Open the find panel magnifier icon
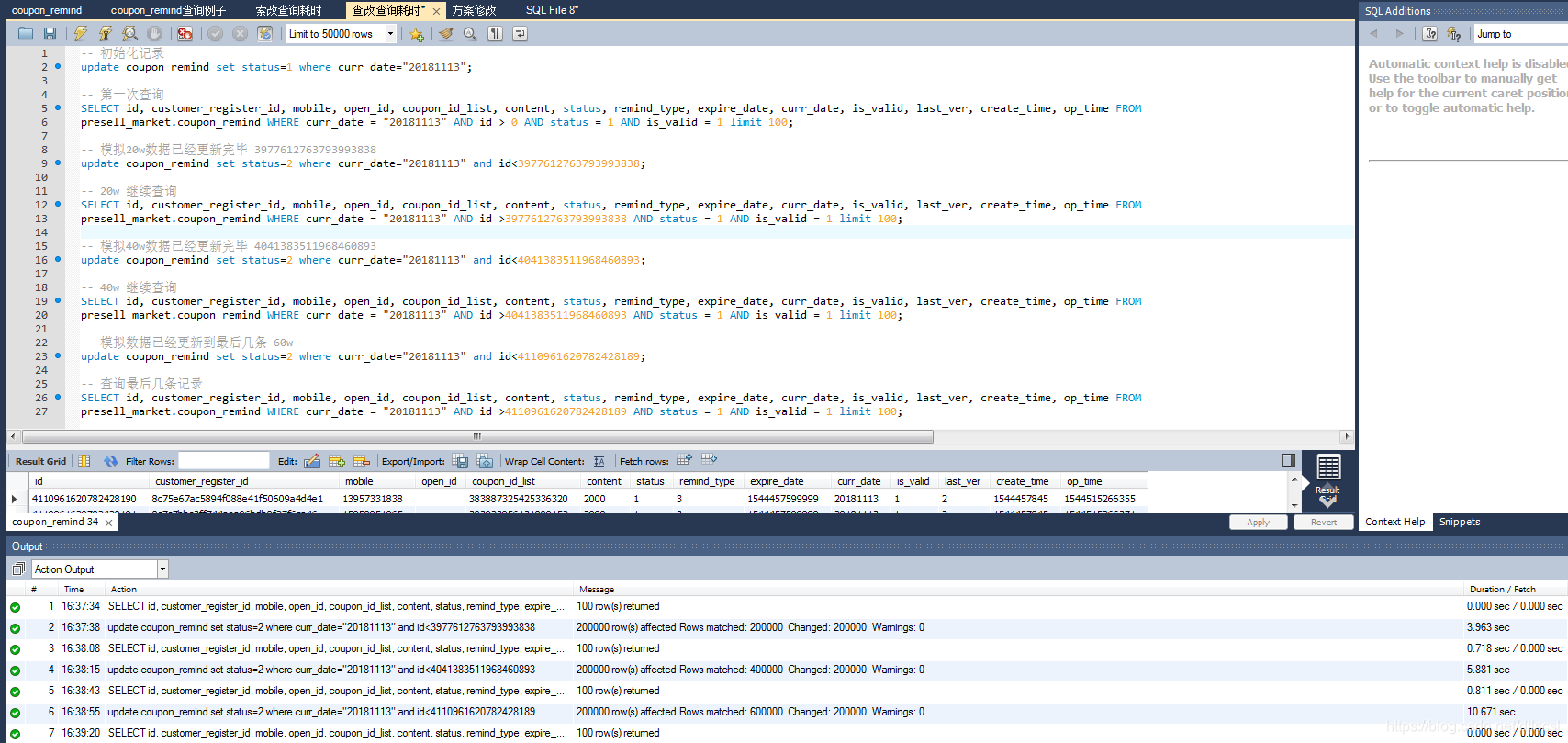 point(470,34)
